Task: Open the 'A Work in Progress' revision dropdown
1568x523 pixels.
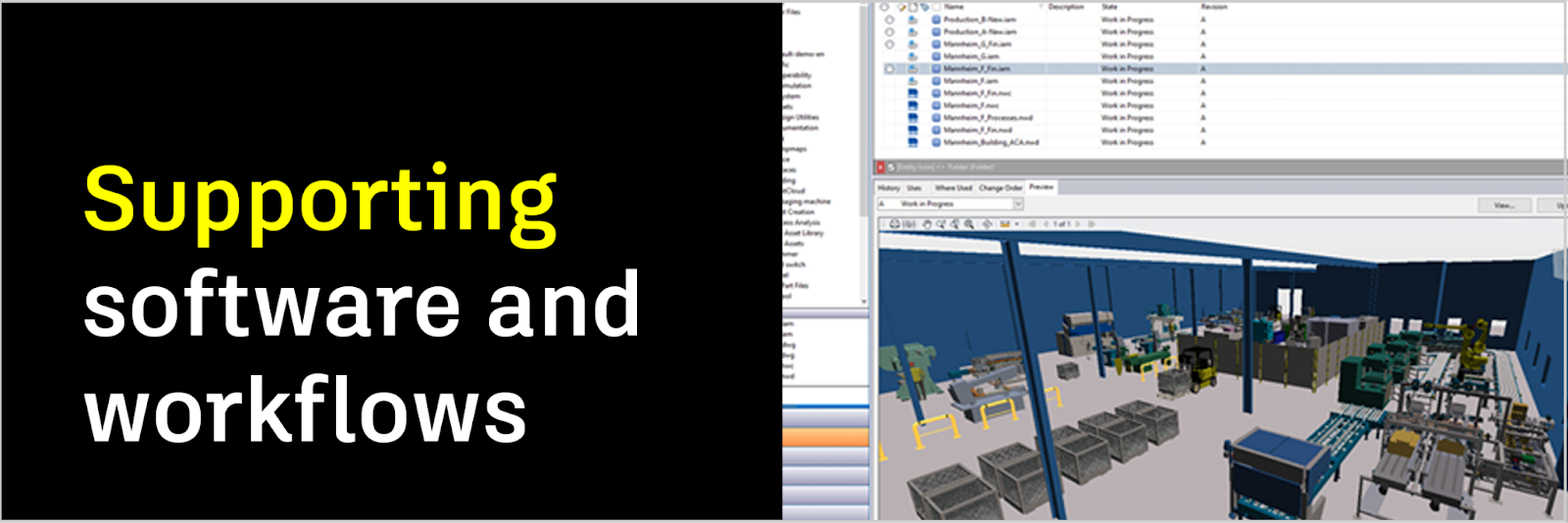Action: pyautogui.click(x=1018, y=204)
